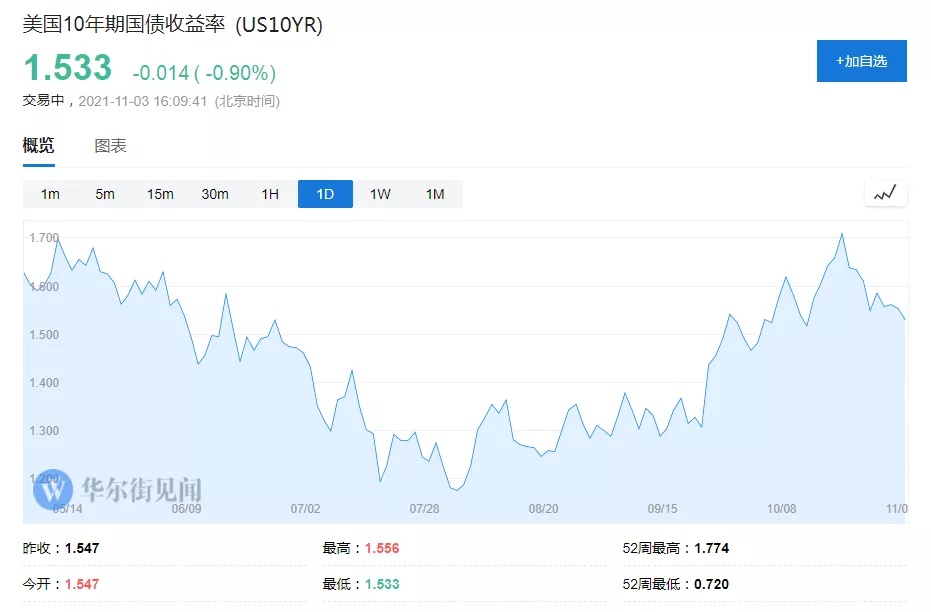Click the 09/15 date on chart axis
This screenshot has width=931, height=612.
coord(663,509)
